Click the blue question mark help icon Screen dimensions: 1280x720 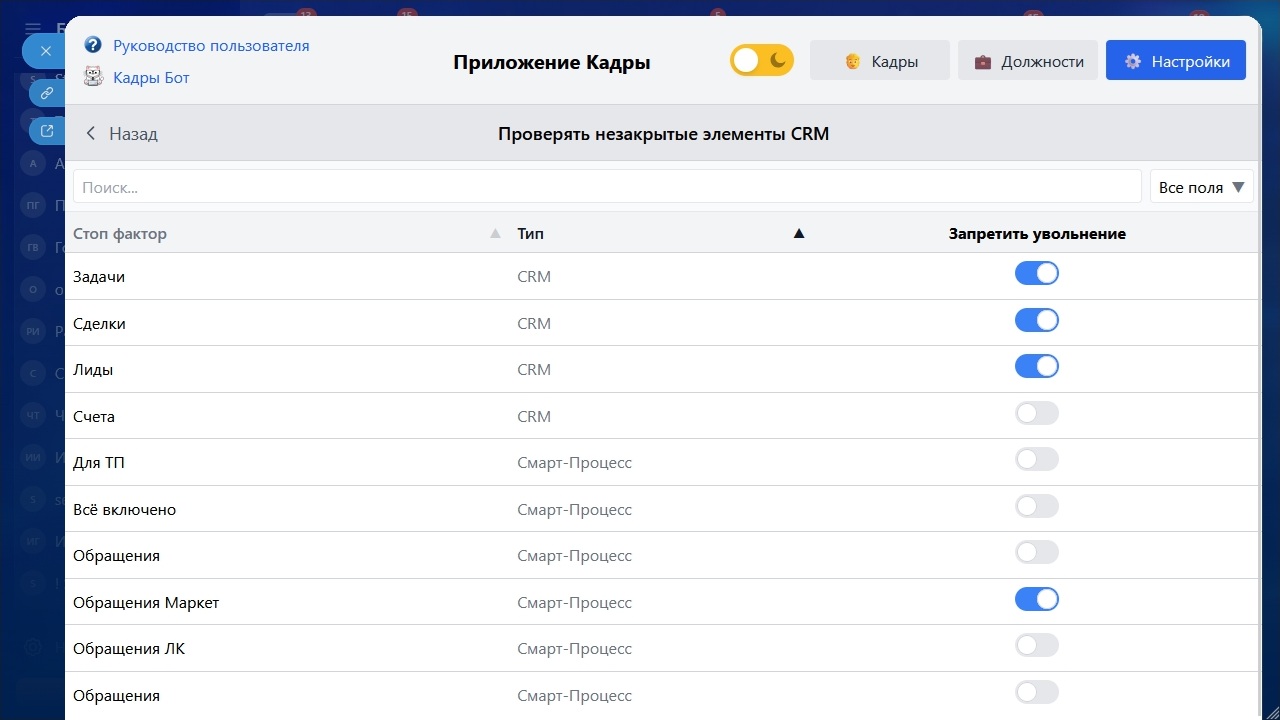(93, 45)
